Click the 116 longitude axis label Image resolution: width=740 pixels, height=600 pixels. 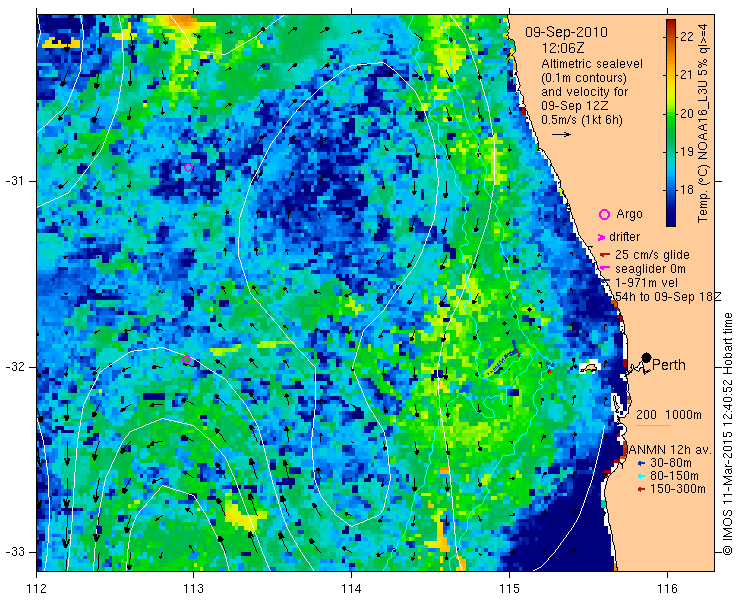(667, 589)
